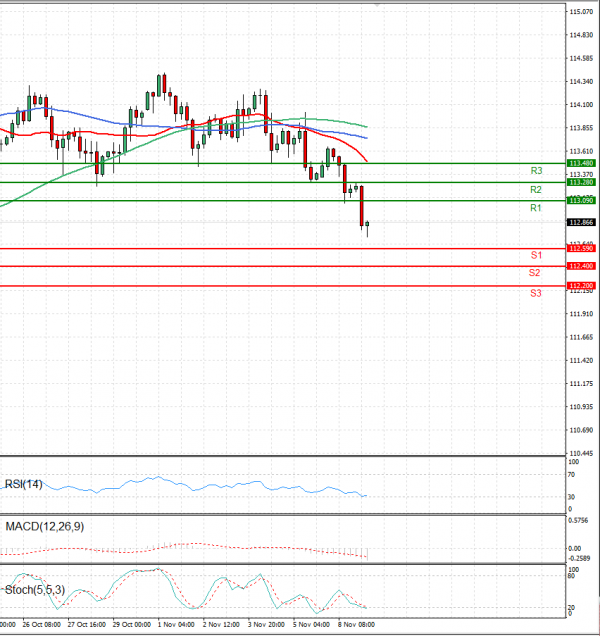
Task: Click the S1 support label
Action: [536, 255]
